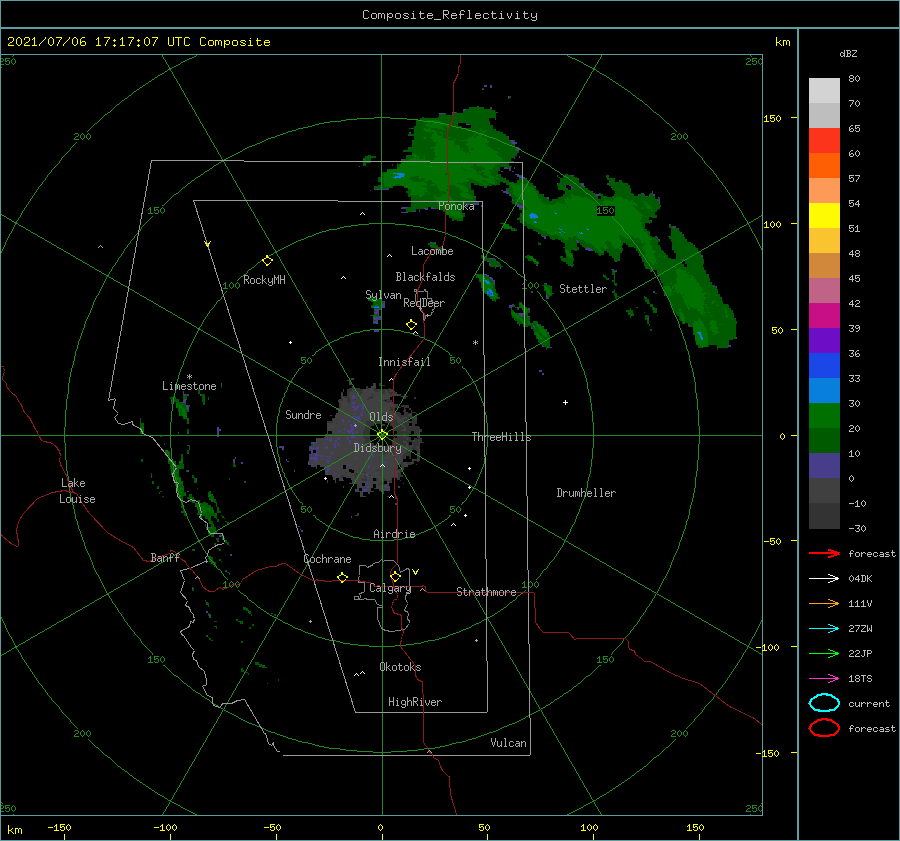Viewport: 900px width, 841px height.
Task: Choose the green 22JP arrow icon
Action: pos(824,653)
